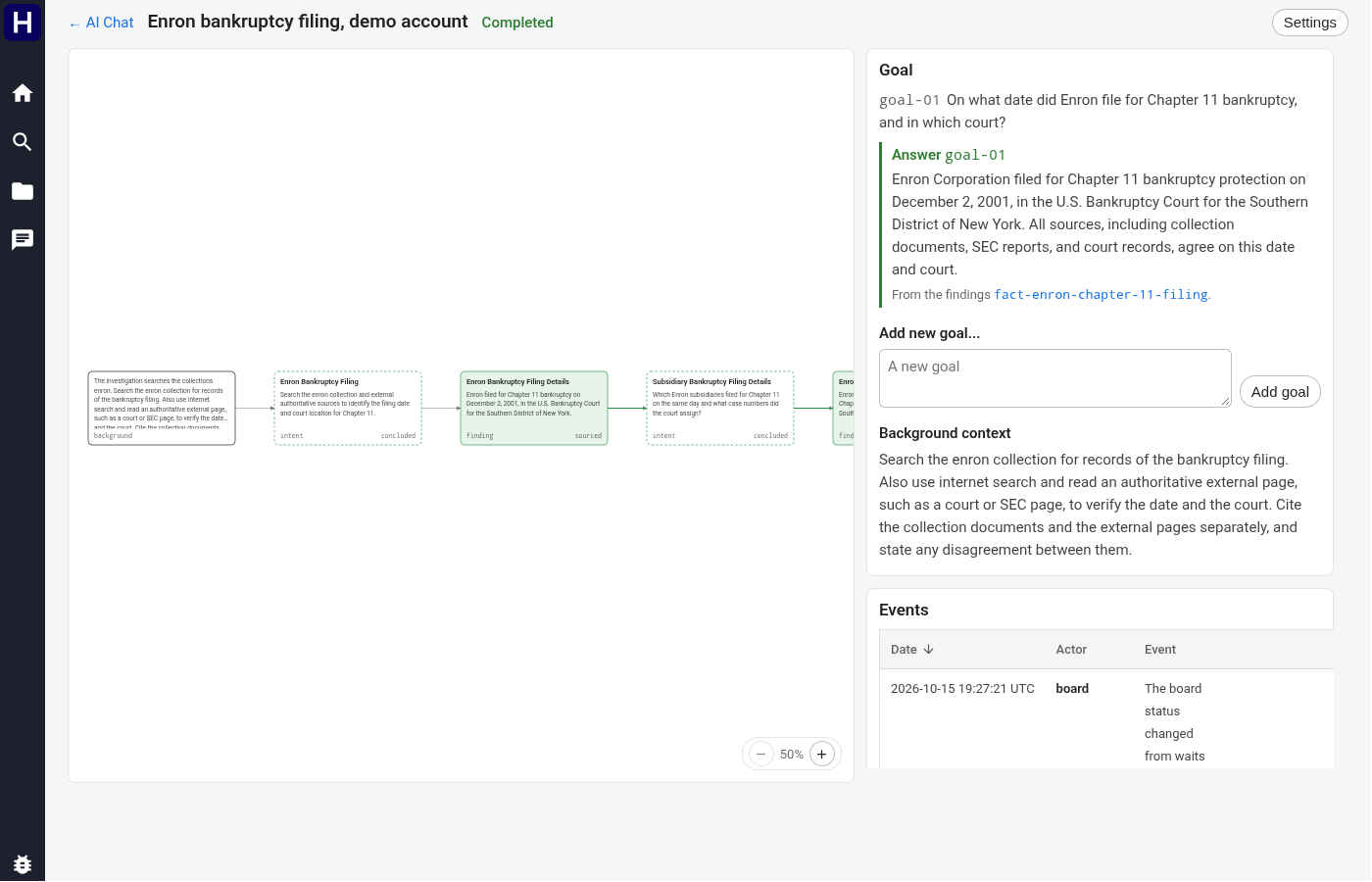
Task: Go to Home in sidebar
Action: click(23, 93)
